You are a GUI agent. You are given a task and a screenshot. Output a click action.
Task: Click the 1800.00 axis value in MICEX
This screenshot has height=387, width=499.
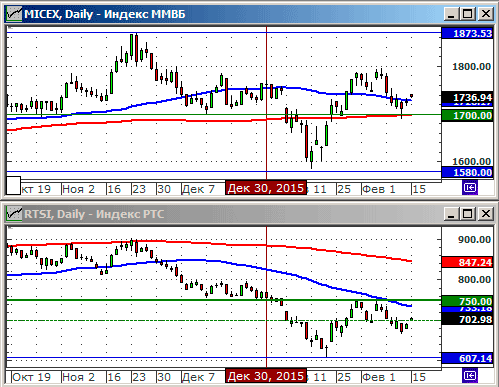(471, 67)
